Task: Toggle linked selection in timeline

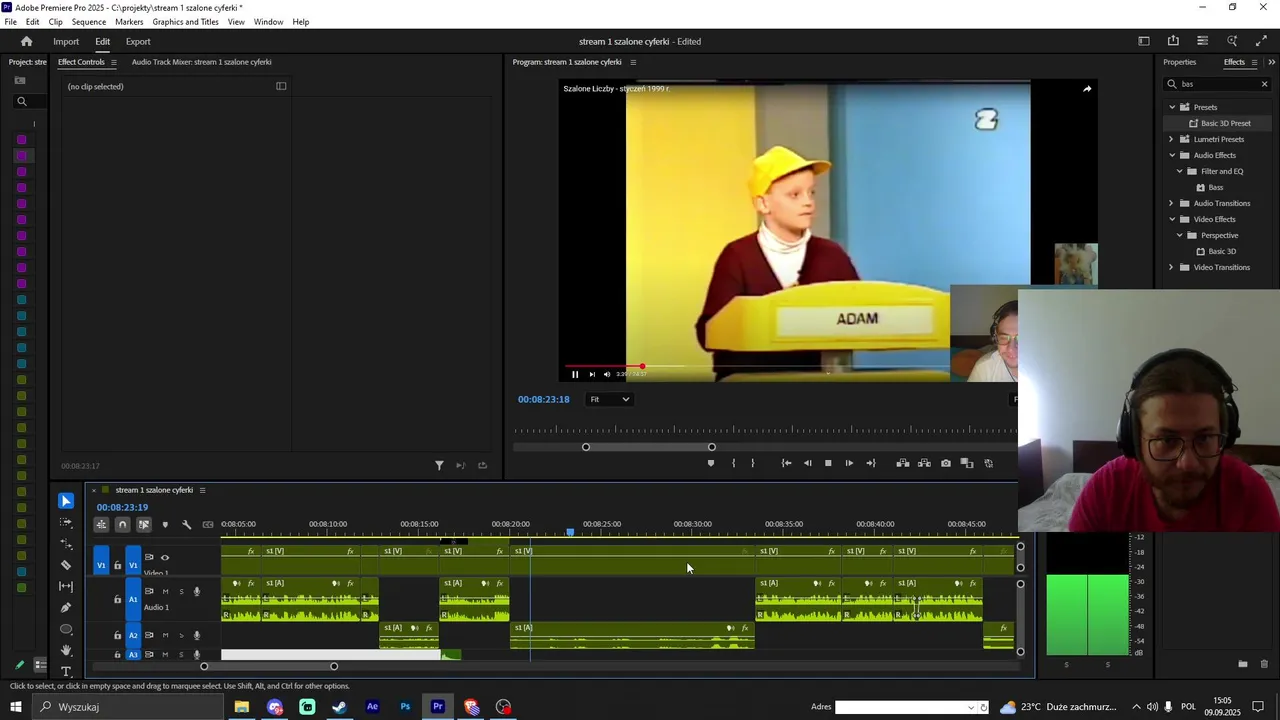Action: (x=144, y=524)
